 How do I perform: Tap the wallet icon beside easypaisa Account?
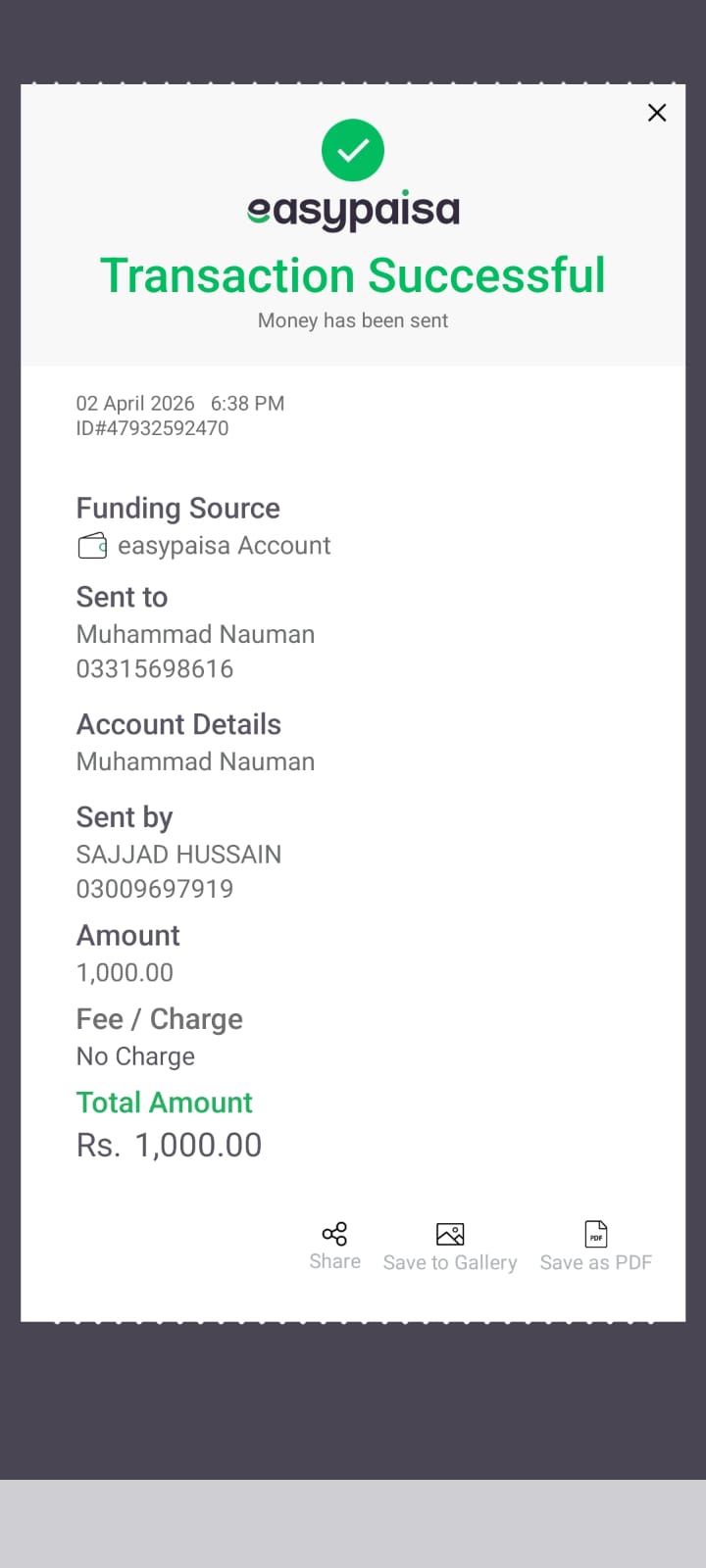coord(92,546)
